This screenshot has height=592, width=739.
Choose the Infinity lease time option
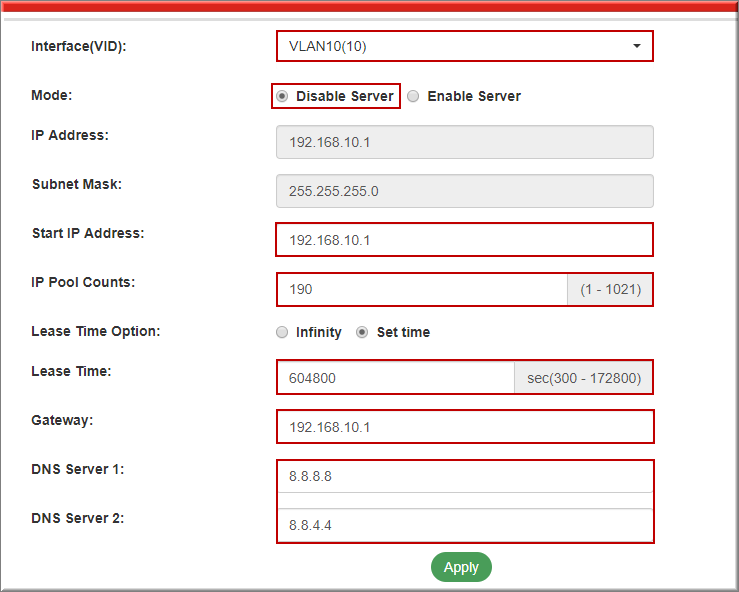click(283, 332)
